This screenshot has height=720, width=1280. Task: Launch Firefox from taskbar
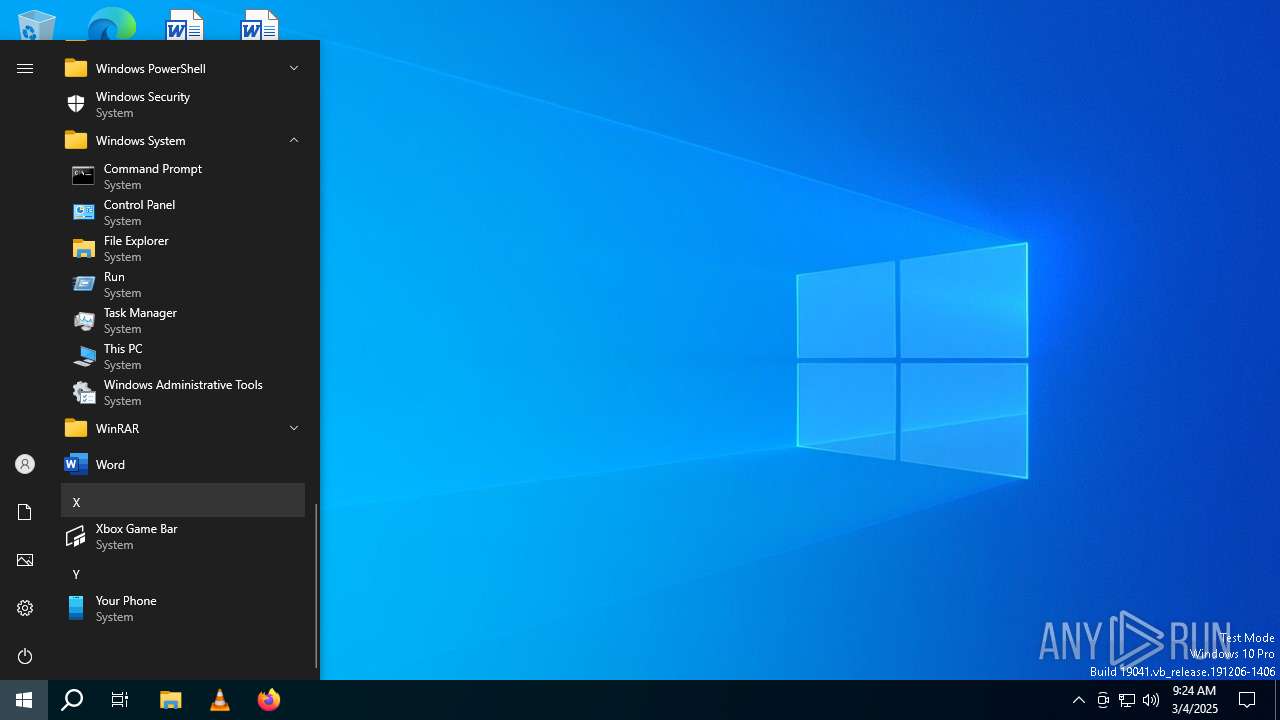click(269, 700)
